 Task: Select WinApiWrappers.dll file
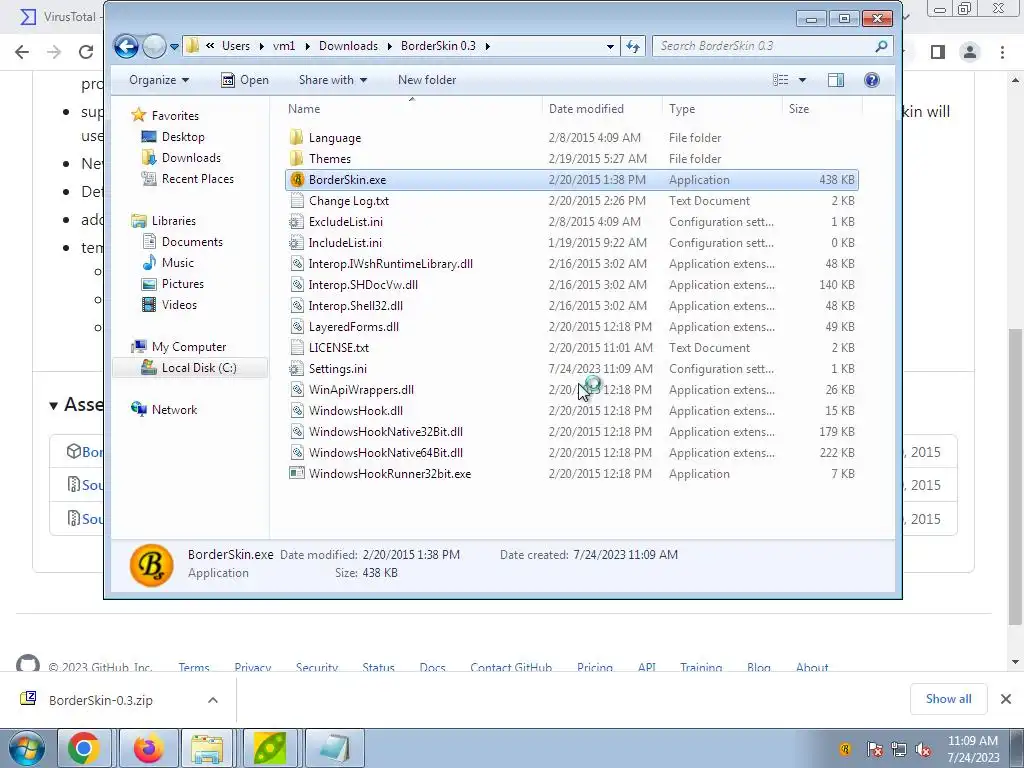[361, 390]
